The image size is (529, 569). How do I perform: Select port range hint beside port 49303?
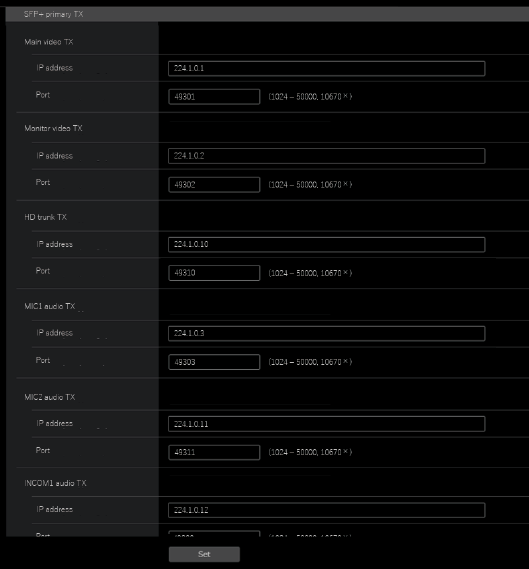tap(310, 362)
